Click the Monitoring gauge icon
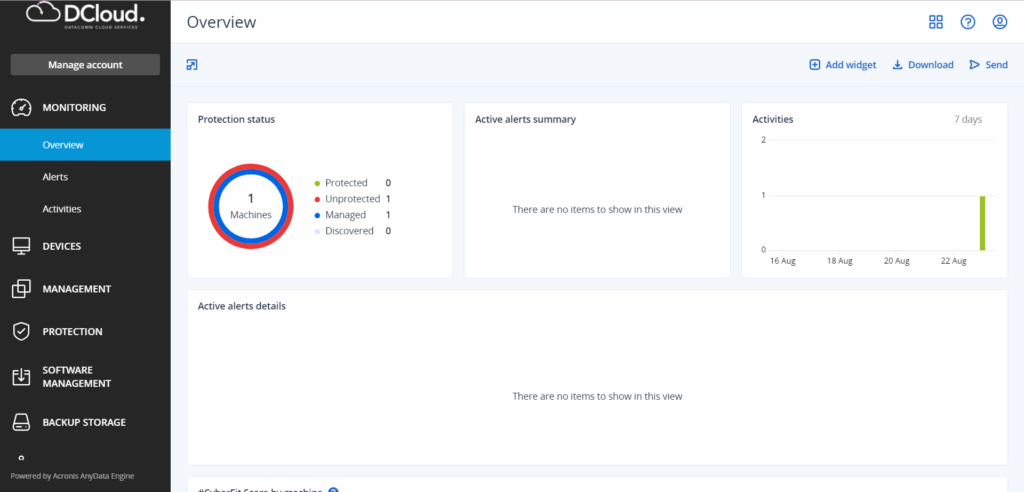This screenshot has width=1024, height=492. pyautogui.click(x=21, y=107)
